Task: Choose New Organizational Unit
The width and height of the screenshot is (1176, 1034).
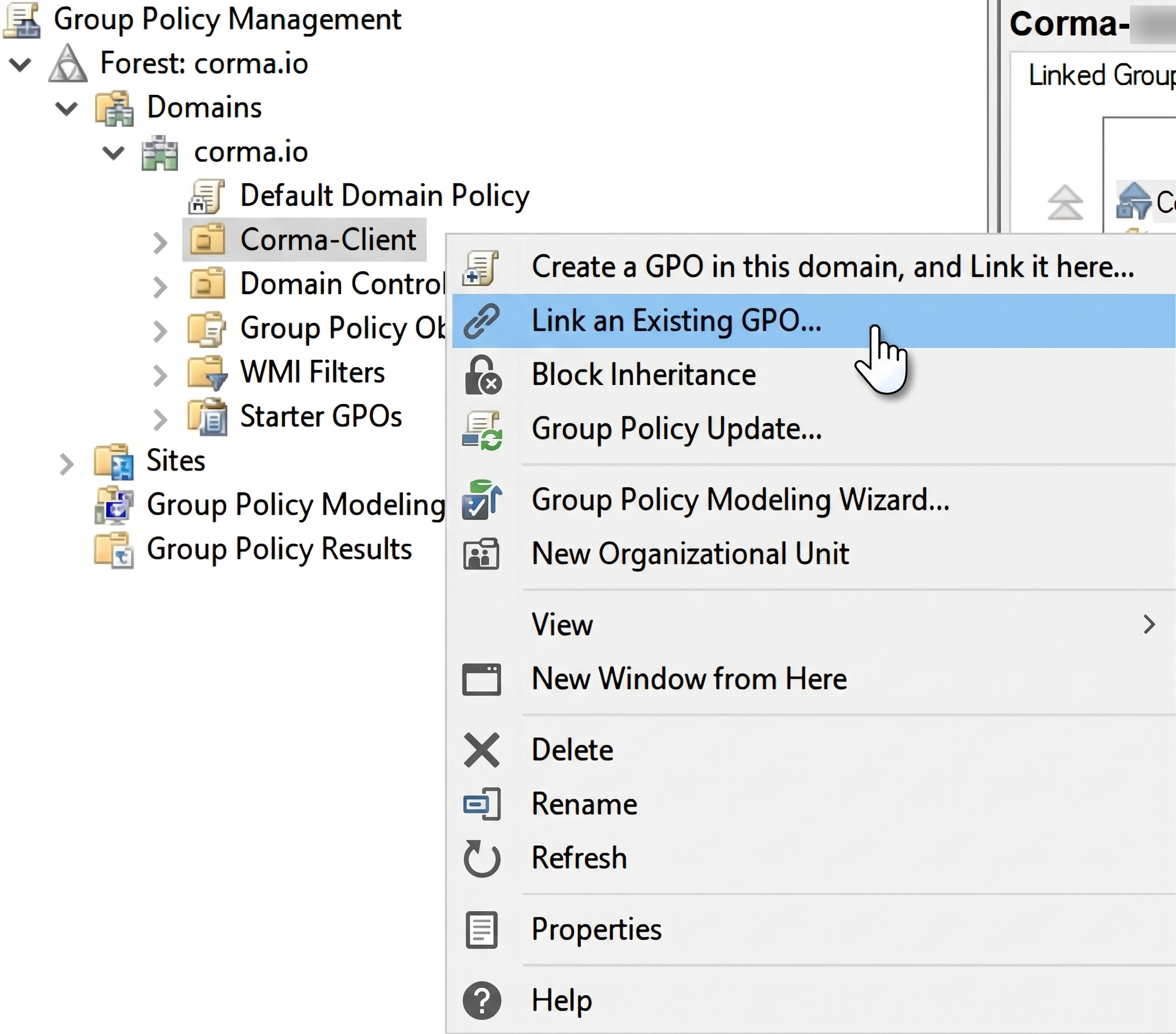Action: click(x=814, y=554)
